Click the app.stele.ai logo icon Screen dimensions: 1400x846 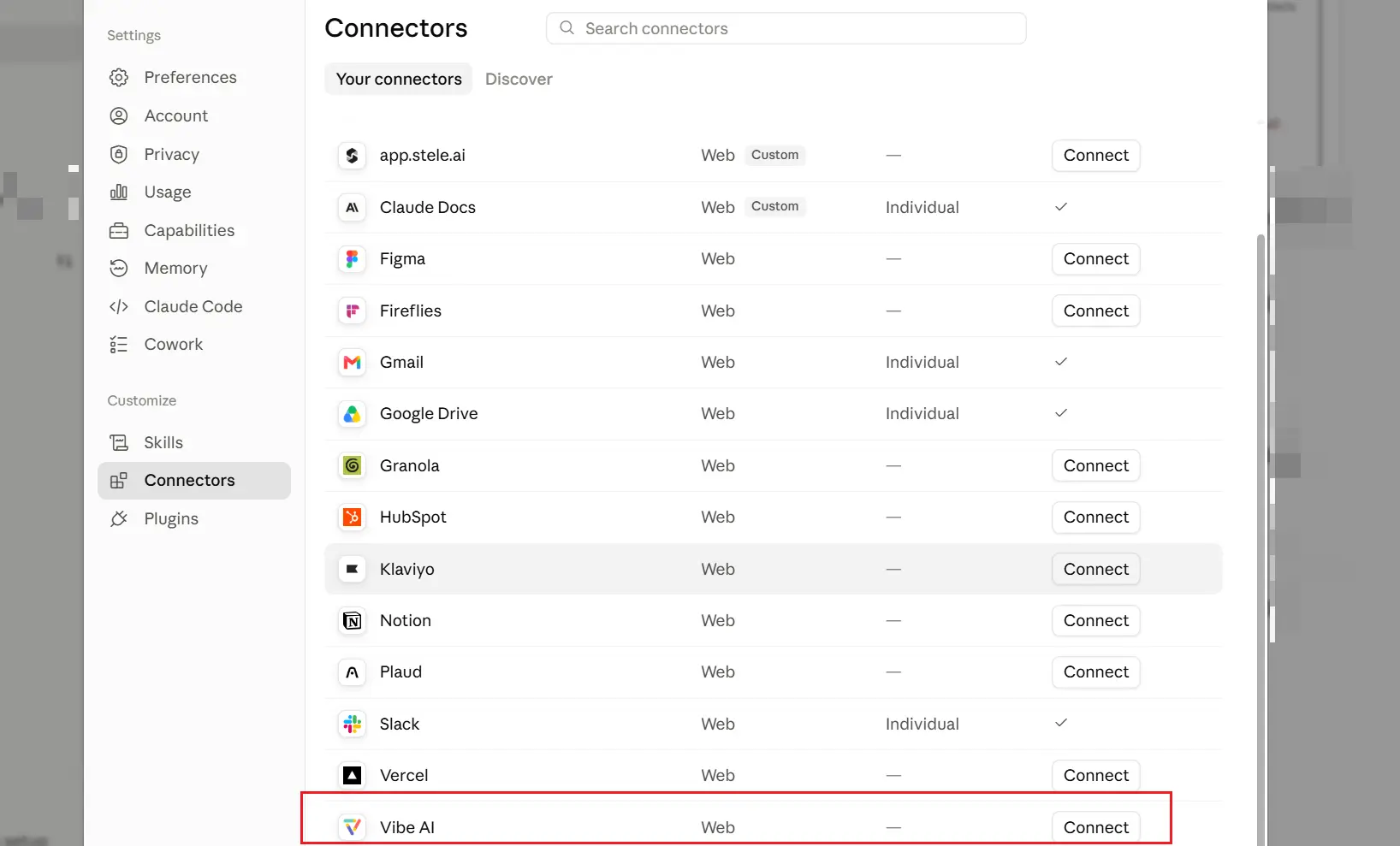pyautogui.click(x=352, y=156)
